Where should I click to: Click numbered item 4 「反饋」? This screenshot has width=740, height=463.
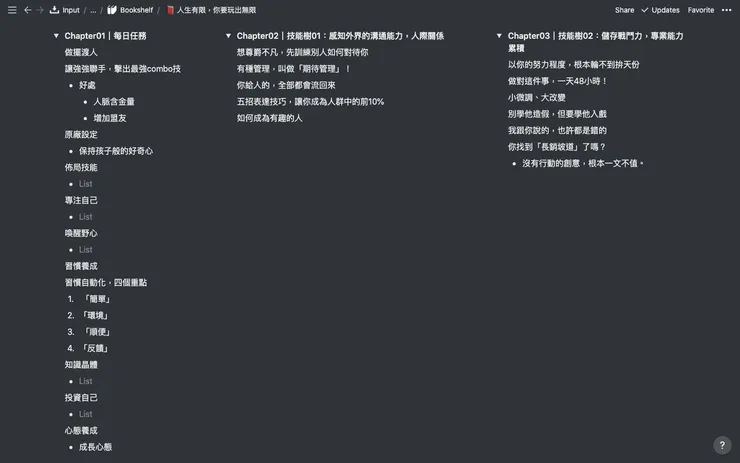click(95, 349)
